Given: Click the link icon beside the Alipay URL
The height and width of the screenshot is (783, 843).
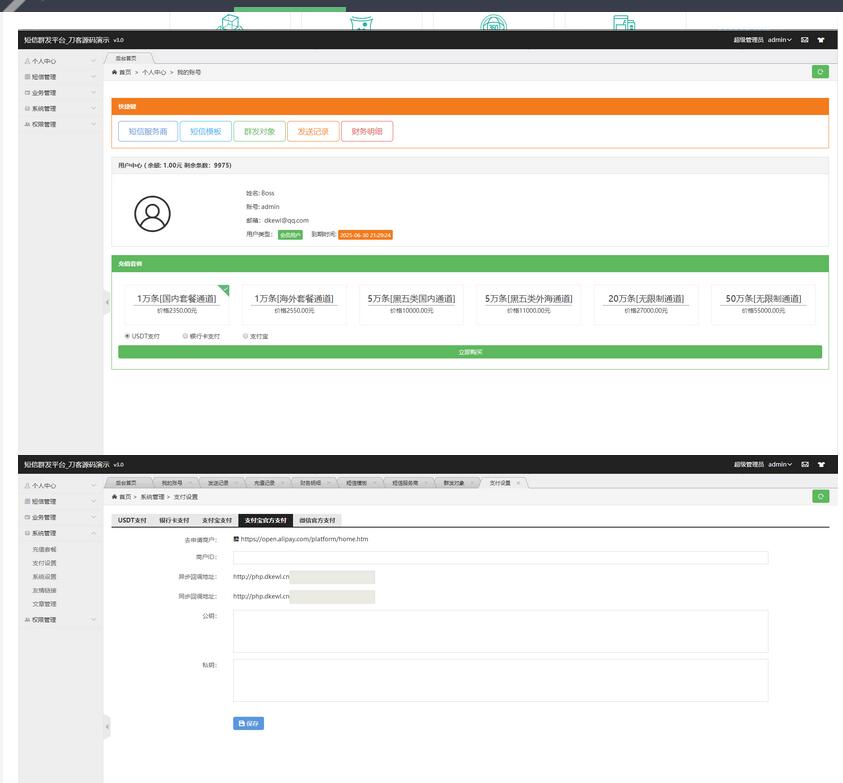Looking at the screenshot, I should [x=236, y=539].
